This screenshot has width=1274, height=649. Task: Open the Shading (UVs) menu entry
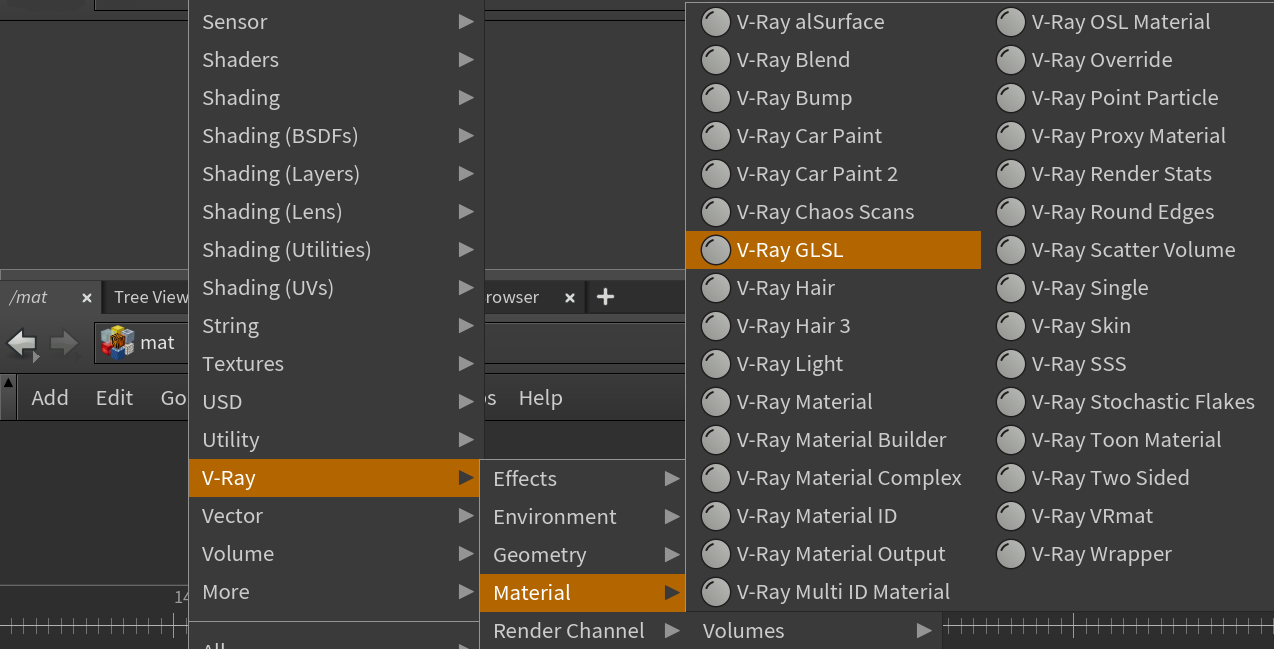click(x=337, y=288)
